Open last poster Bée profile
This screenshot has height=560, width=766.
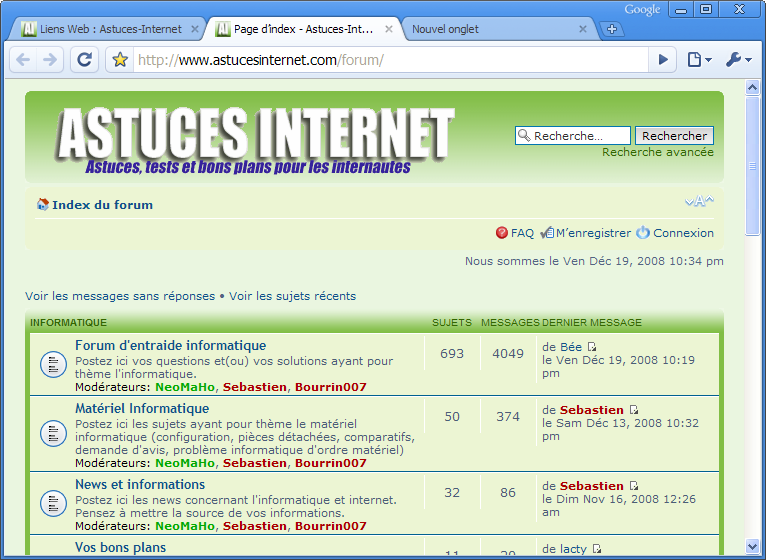pyautogui.click(x=571, y=347)
